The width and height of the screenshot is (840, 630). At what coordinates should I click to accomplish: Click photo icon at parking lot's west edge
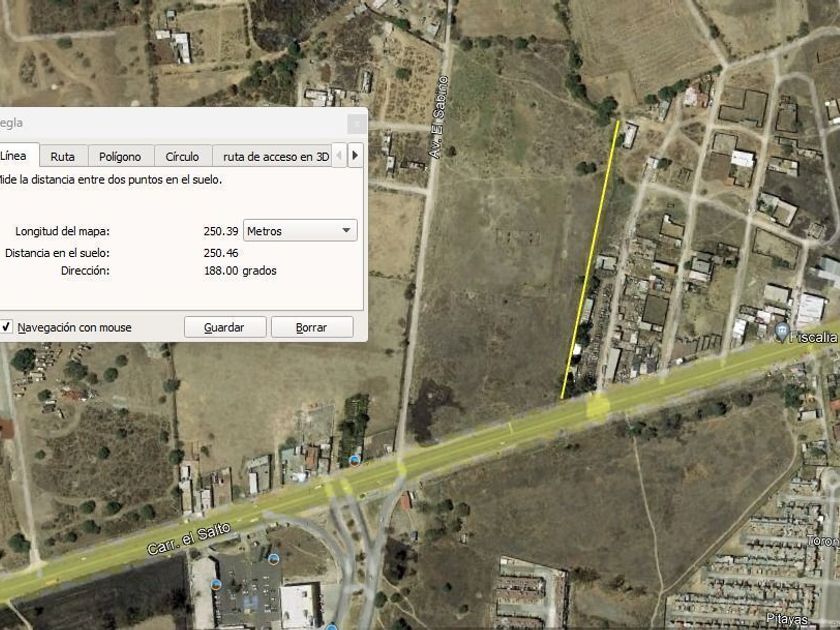tap(216, 584)
